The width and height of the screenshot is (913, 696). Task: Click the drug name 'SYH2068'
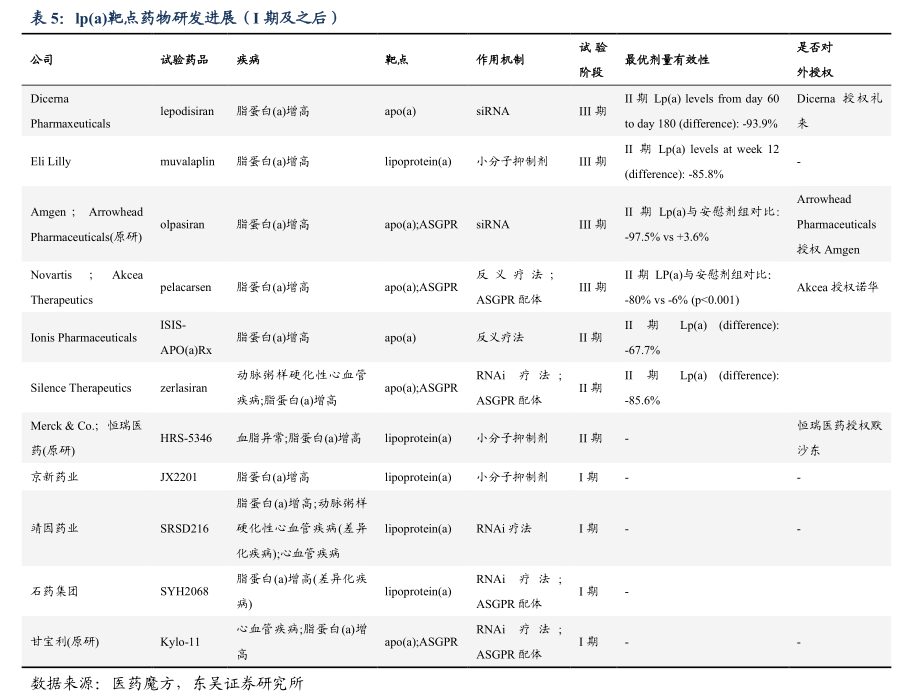click(x=184, y=591)
